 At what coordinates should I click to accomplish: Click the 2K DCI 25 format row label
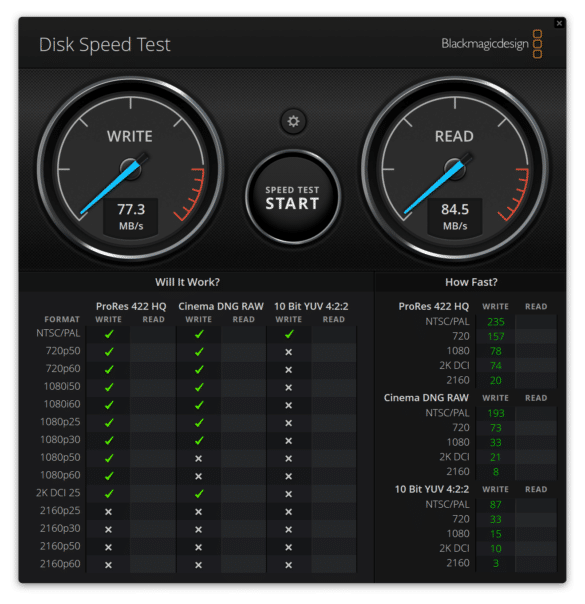coord(58,493)
